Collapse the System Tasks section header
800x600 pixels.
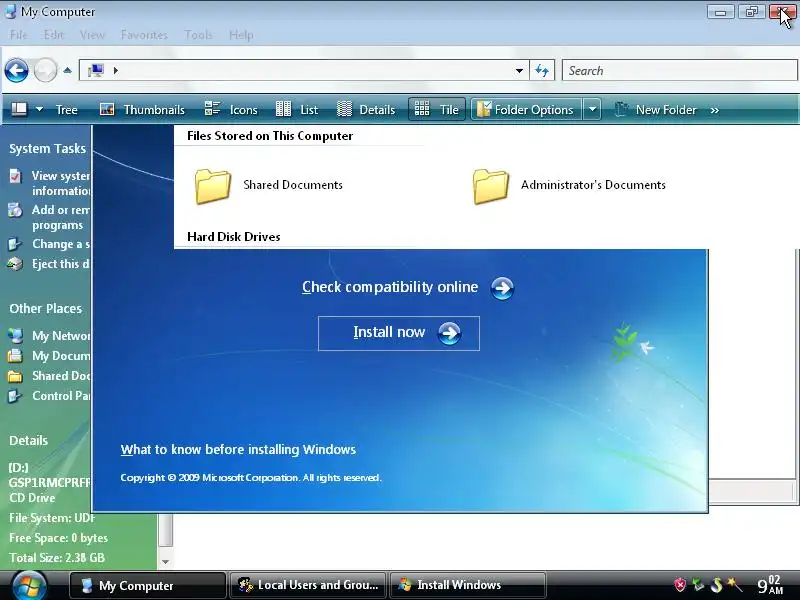(x=47, y=148)
